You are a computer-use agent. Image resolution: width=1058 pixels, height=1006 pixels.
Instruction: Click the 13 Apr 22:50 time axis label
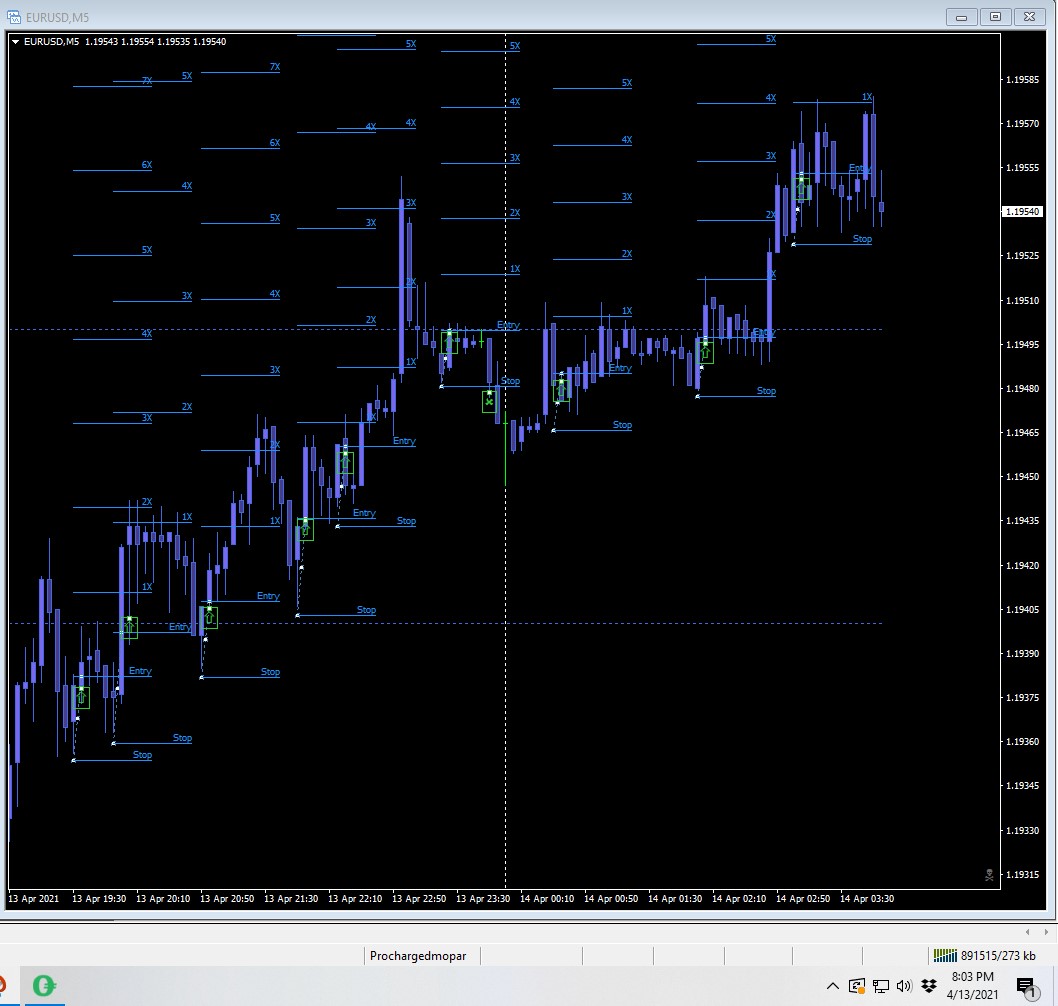pos(419,899)
